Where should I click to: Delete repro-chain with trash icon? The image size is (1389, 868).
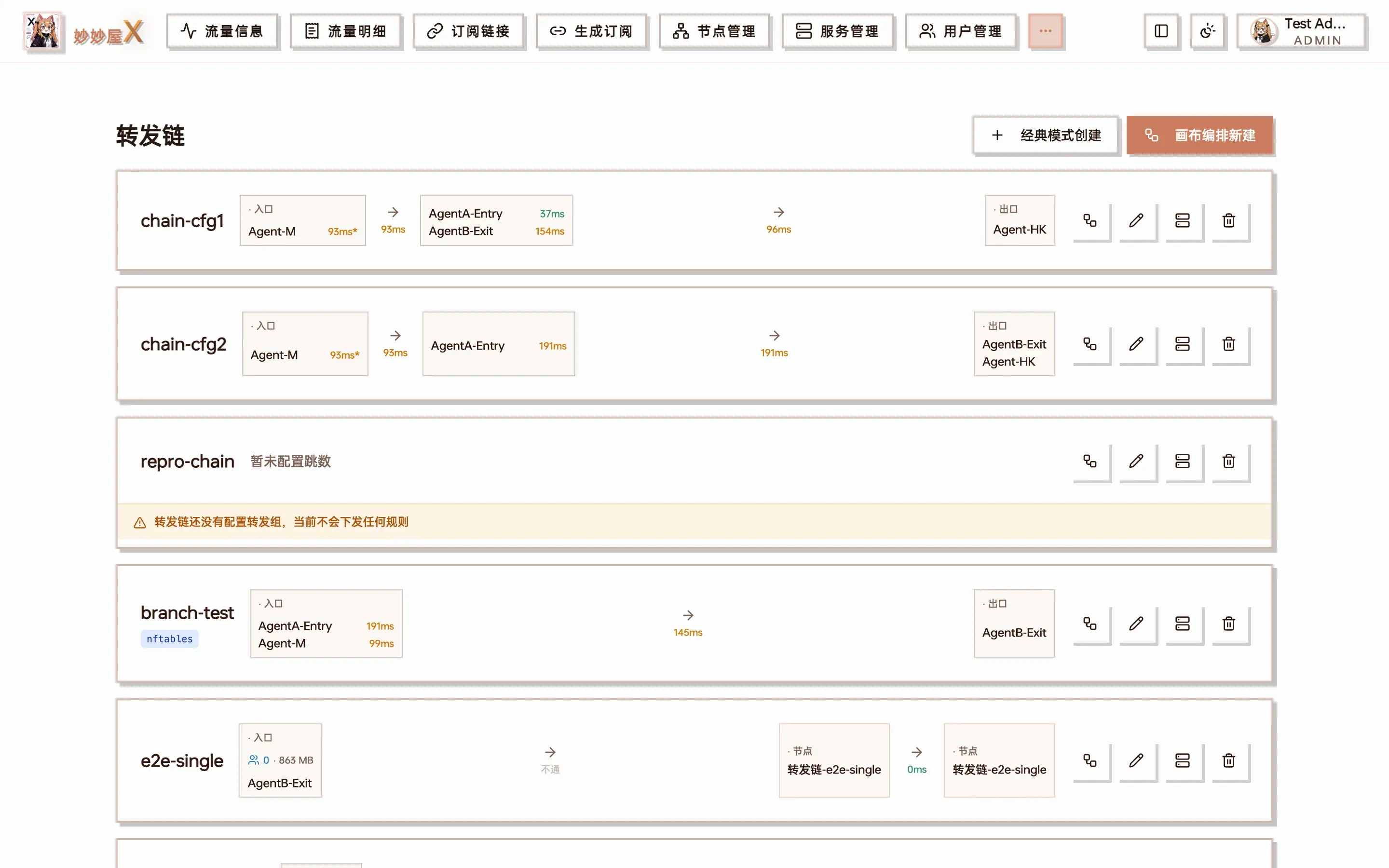pyautogui.click(x=1228, y=461)
